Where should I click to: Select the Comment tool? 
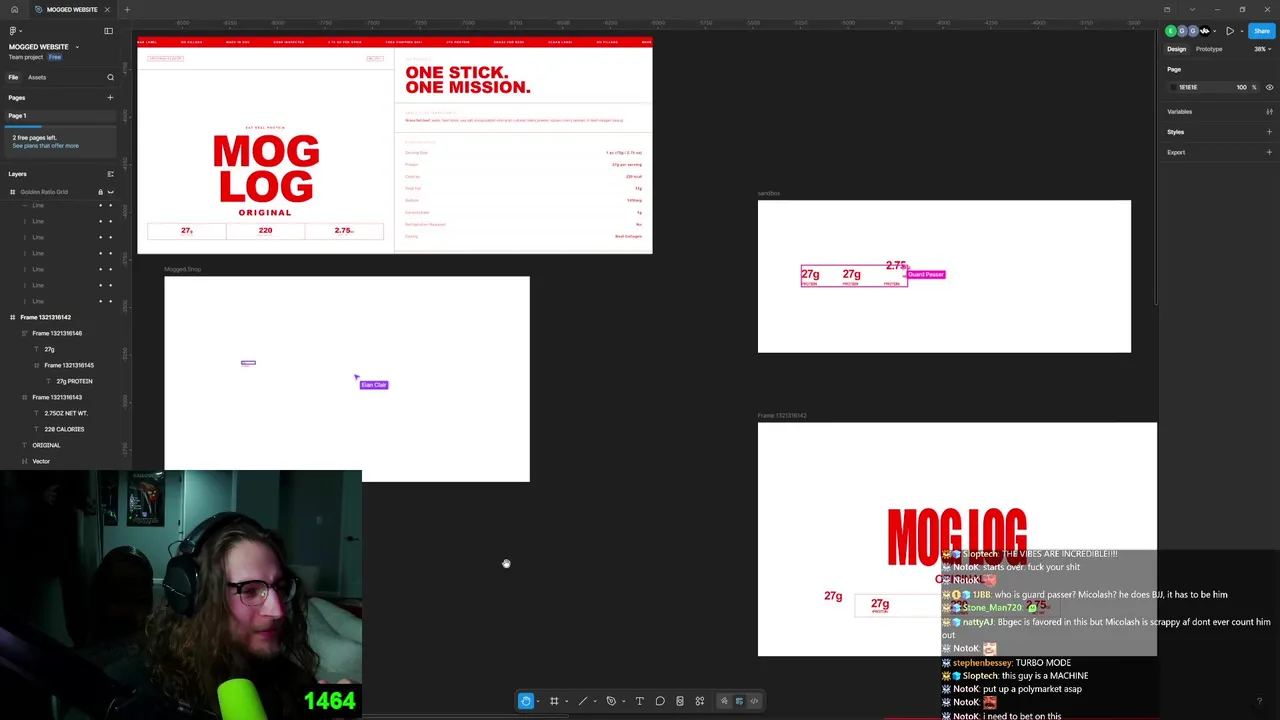[660, 701]
